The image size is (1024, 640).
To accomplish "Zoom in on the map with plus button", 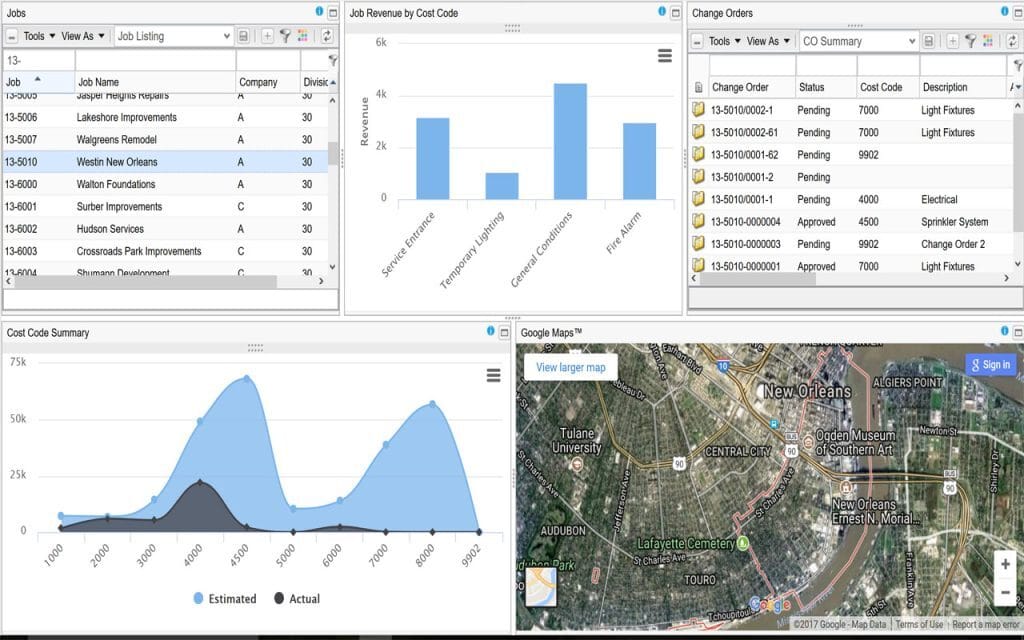I will pos(1005,564).
